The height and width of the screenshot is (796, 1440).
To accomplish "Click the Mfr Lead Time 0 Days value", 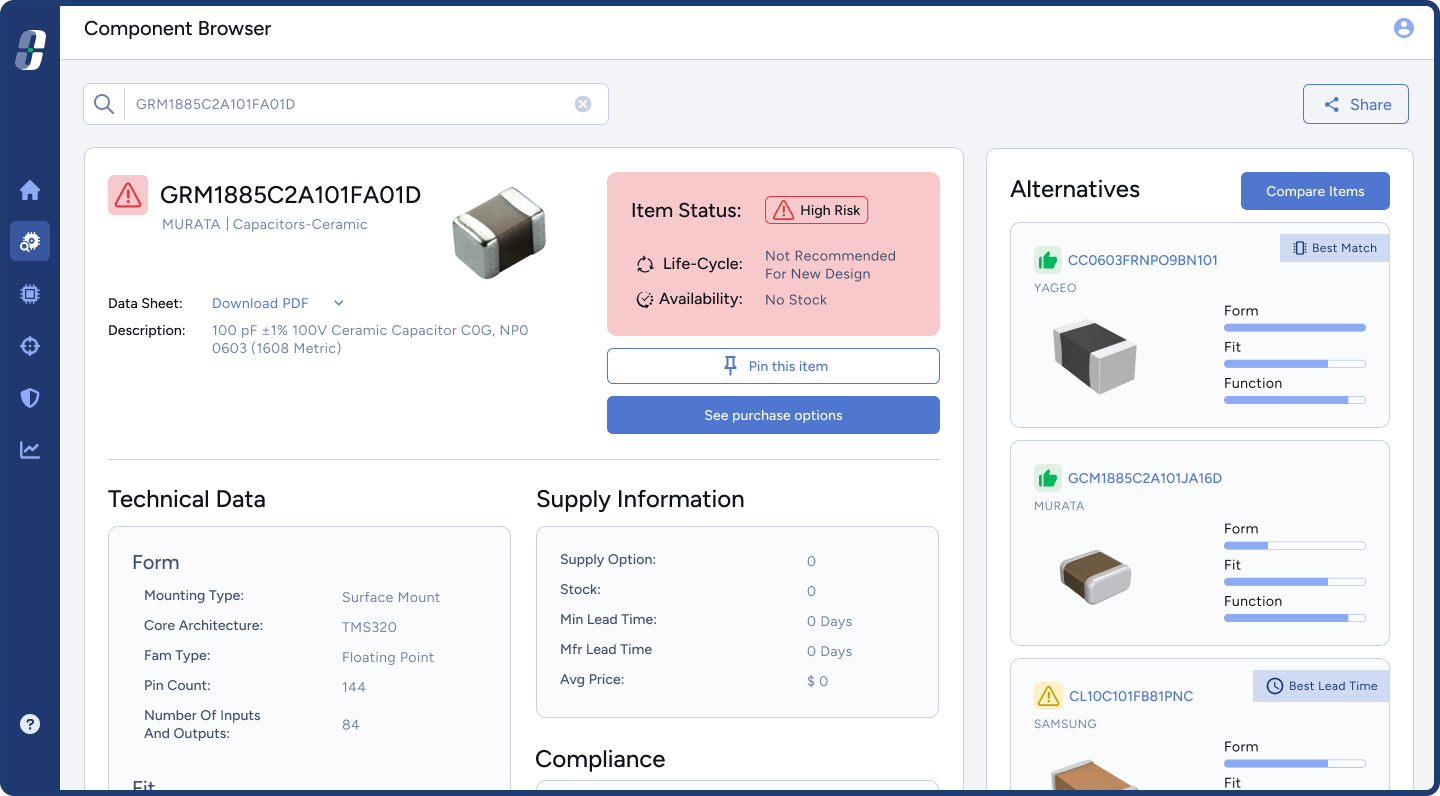I will pos(830,651).
